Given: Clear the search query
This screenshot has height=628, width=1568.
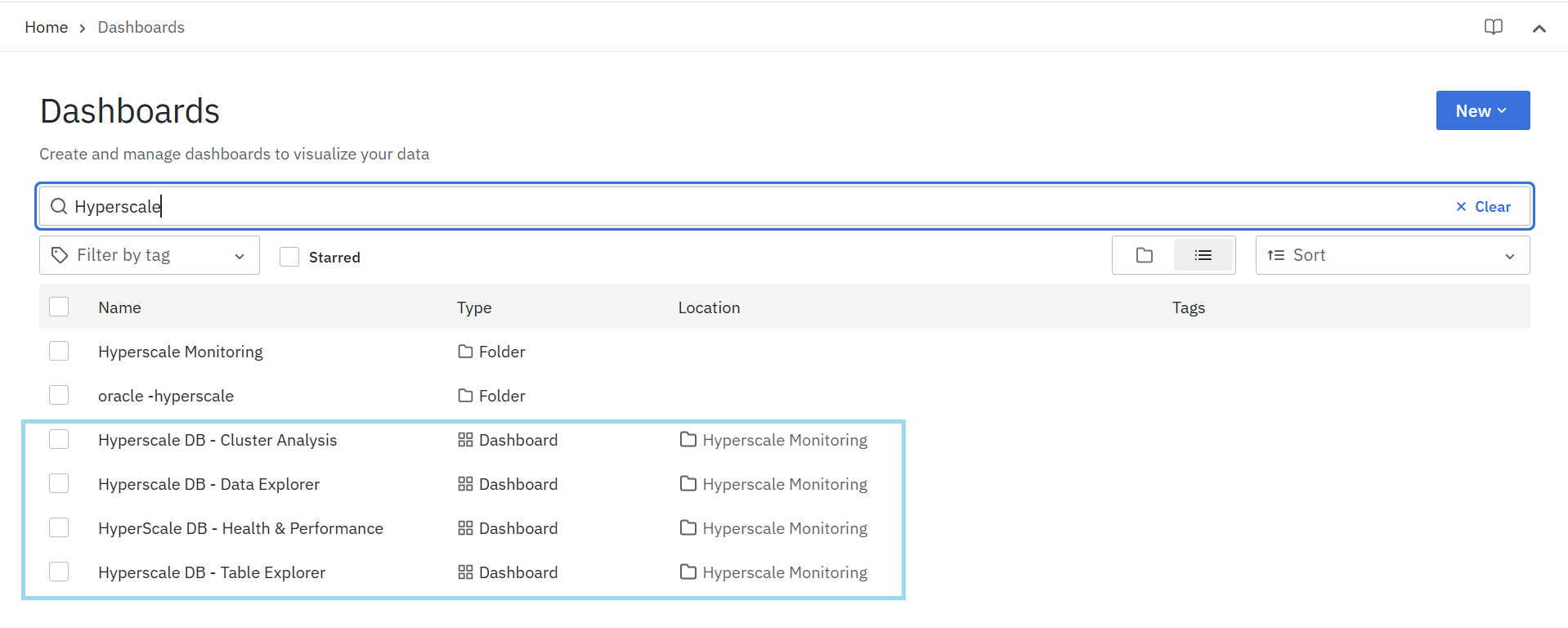Looking at the screenshot, I should coord(1483,207).
